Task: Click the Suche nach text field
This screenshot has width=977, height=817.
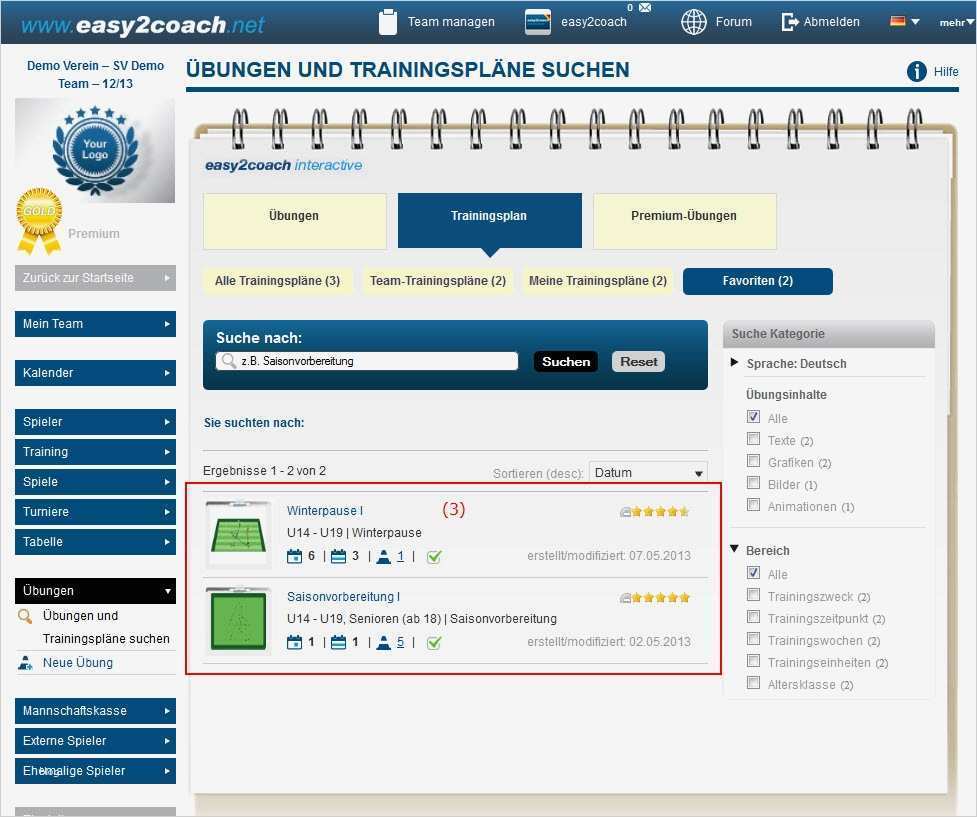Action: coord(367,361)
